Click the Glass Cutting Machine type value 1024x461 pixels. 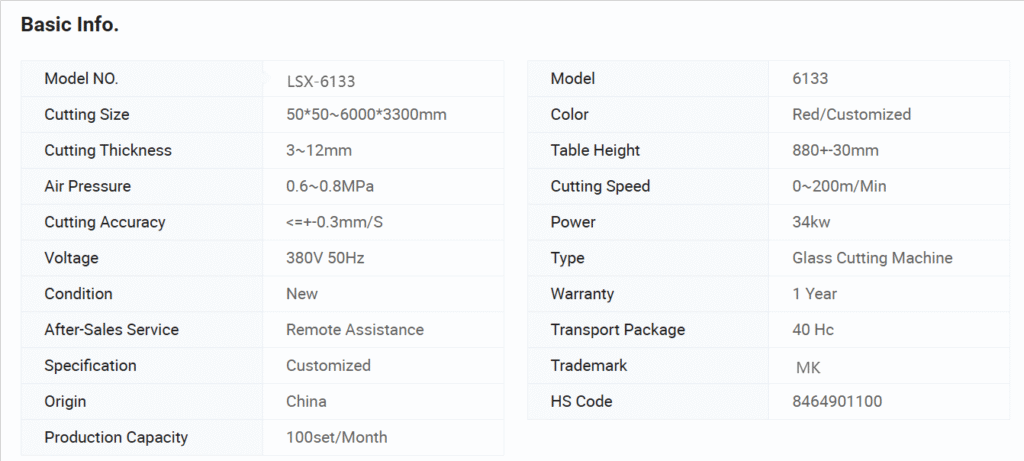[872, 259]
